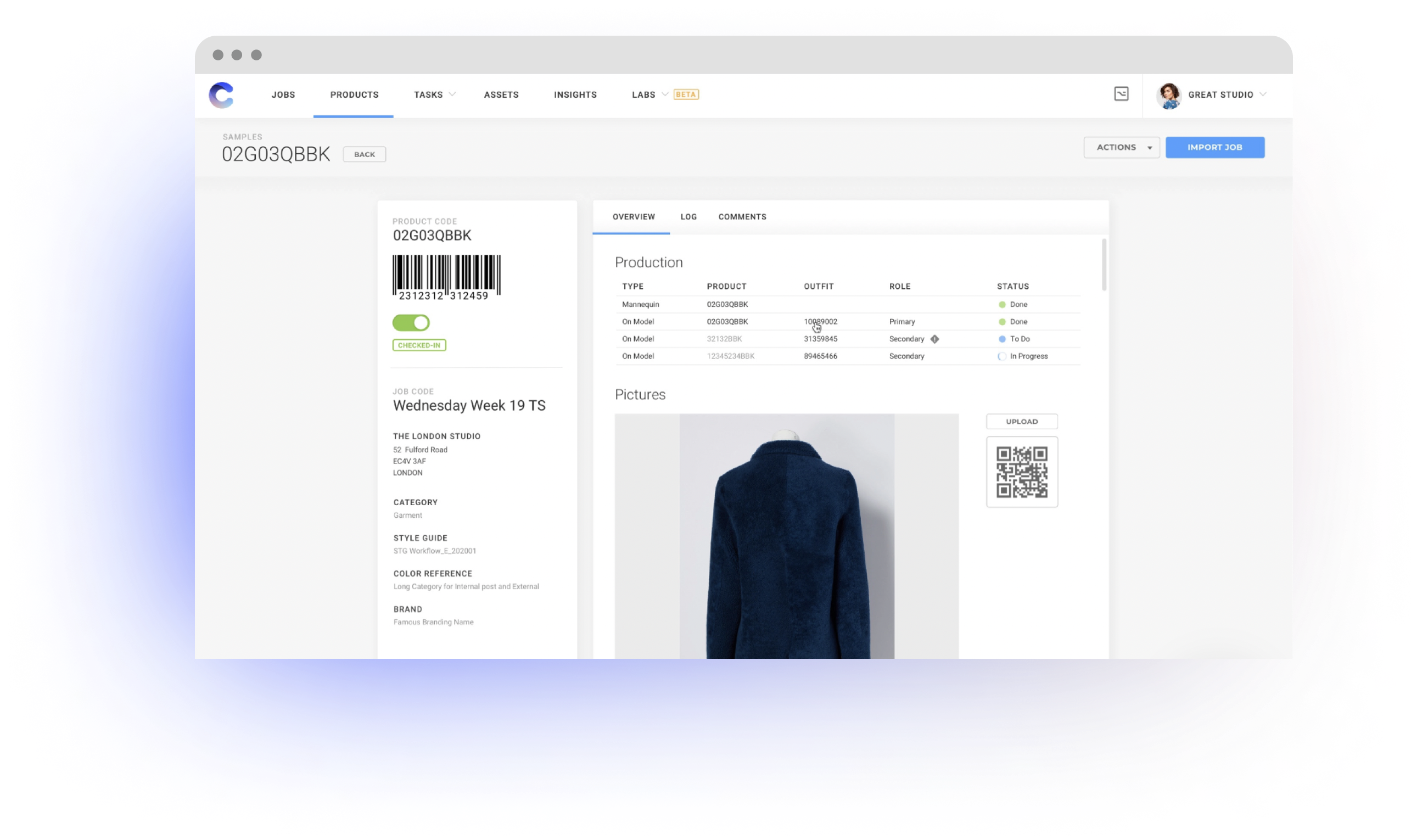Image resolution: width=1411 pixels, height=840 pixels.
Task: Click the Import Job button
Action: (1214, 147)
